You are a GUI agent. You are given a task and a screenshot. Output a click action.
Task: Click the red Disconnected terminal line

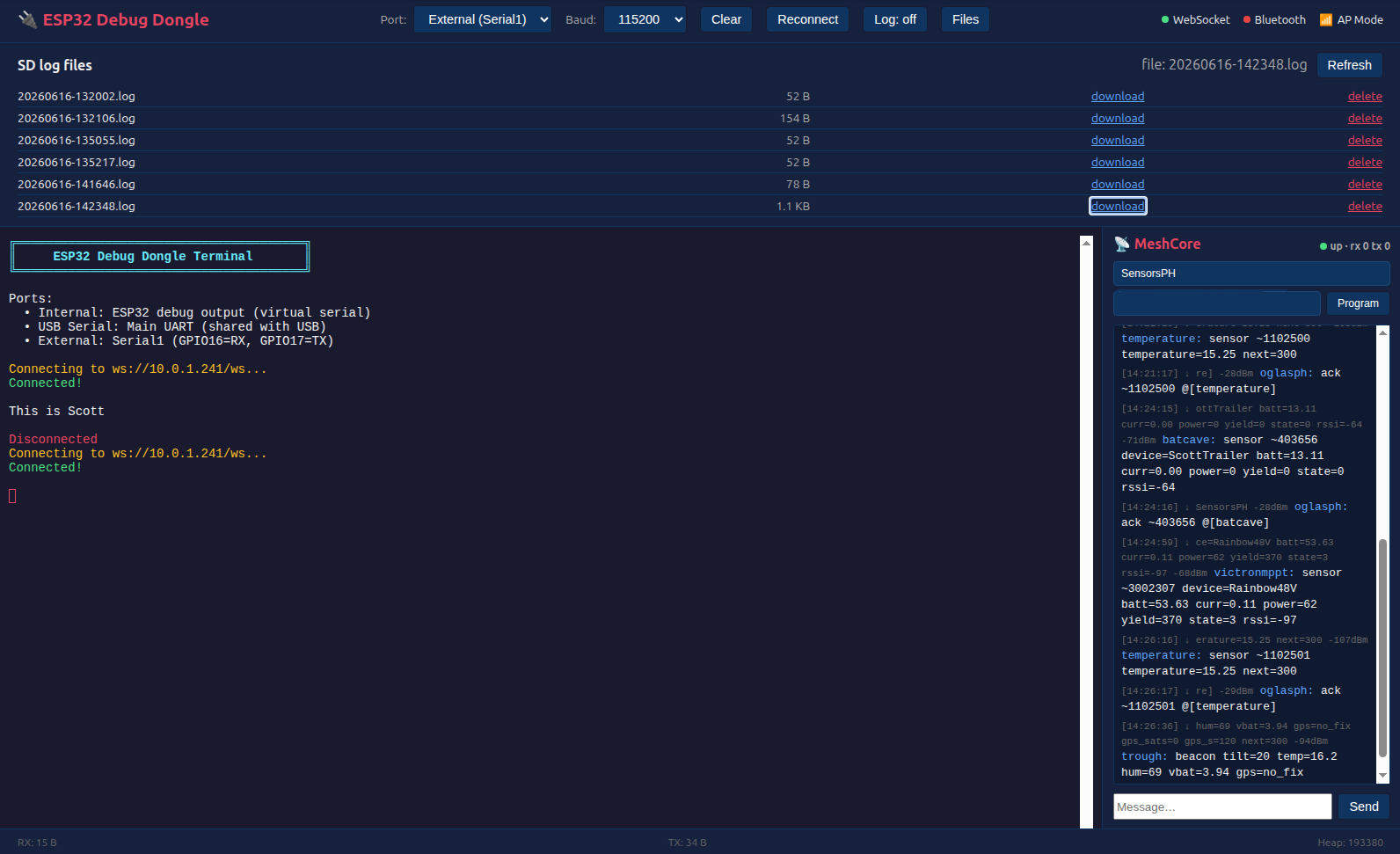click(x=53, y=440)
